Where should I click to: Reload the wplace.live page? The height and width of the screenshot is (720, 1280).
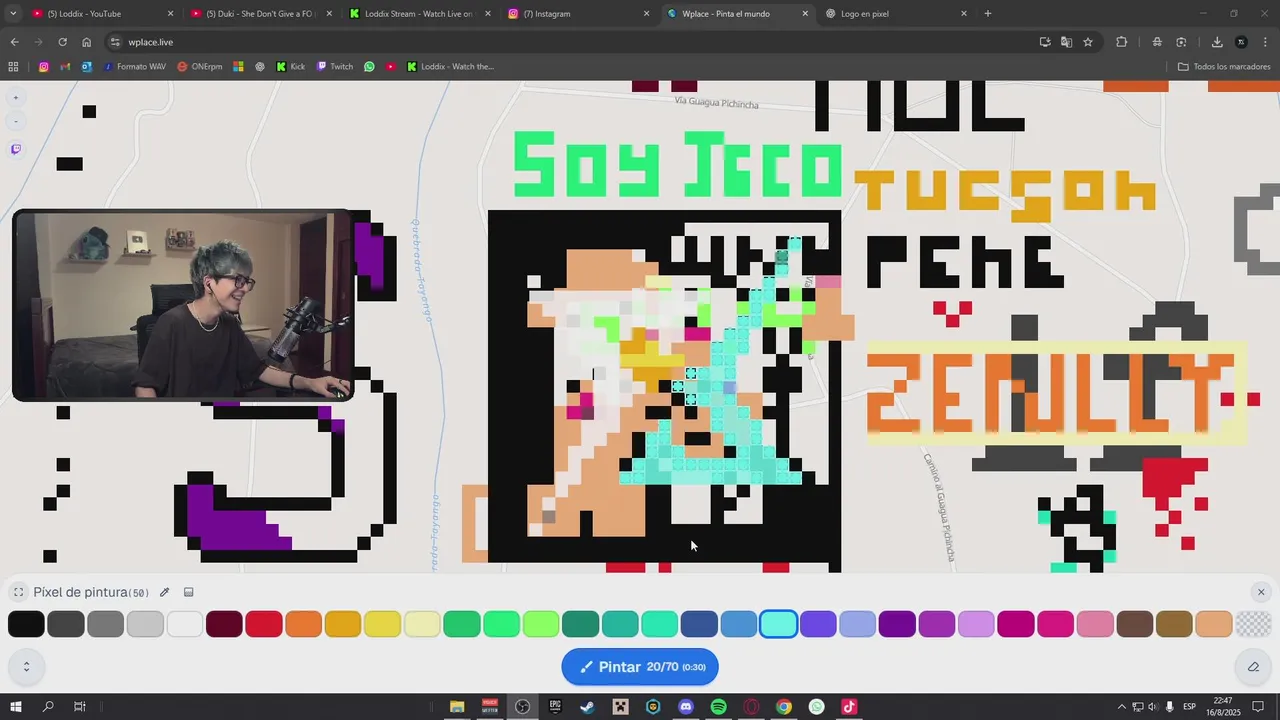62,42
